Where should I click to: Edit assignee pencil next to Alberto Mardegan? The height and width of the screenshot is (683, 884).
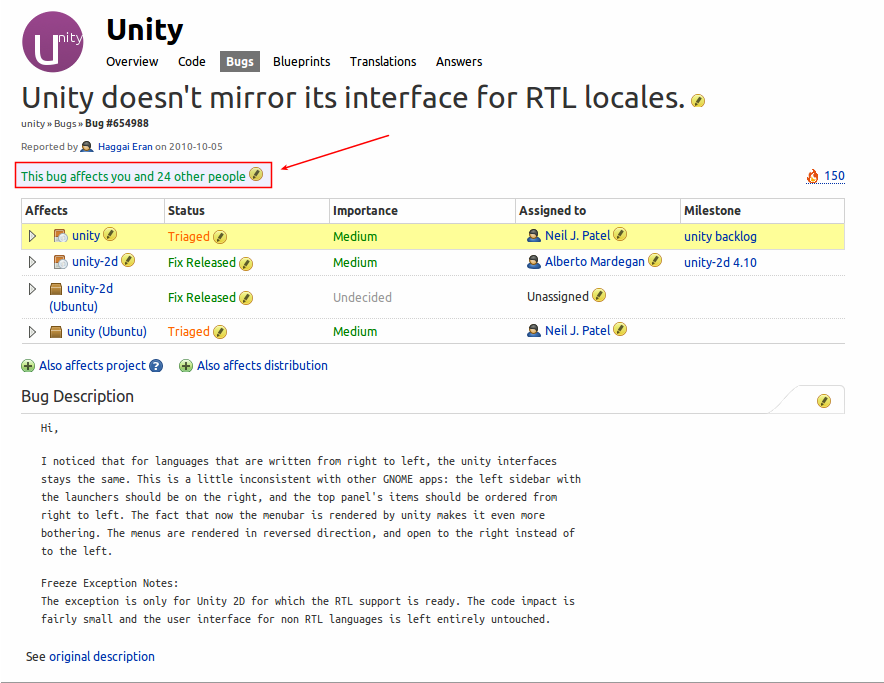click(655, 261)
